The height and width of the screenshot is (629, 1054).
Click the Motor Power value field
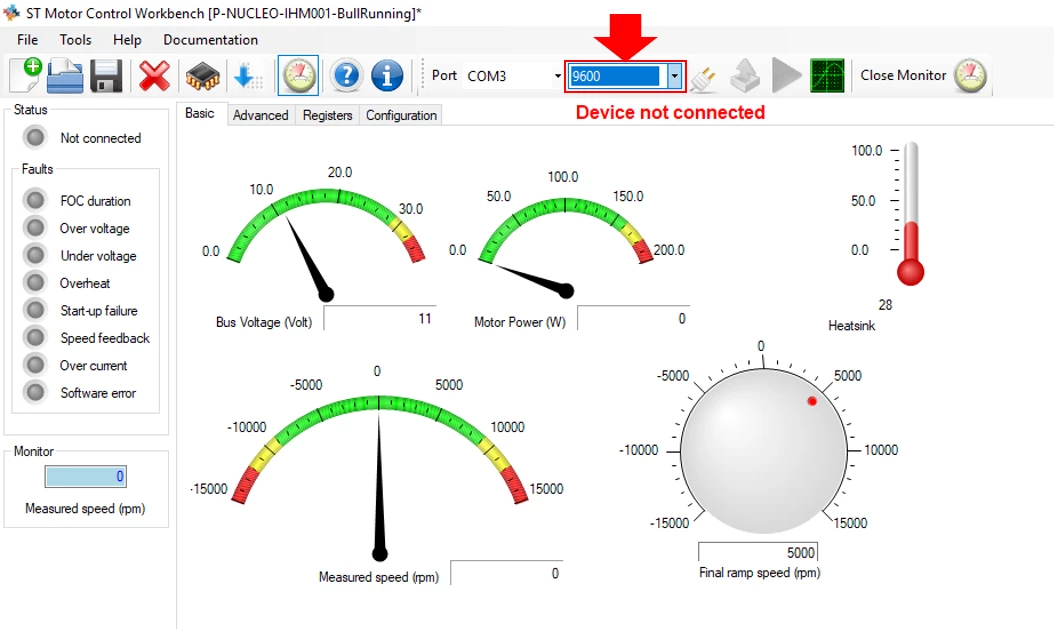pos(633,318)
